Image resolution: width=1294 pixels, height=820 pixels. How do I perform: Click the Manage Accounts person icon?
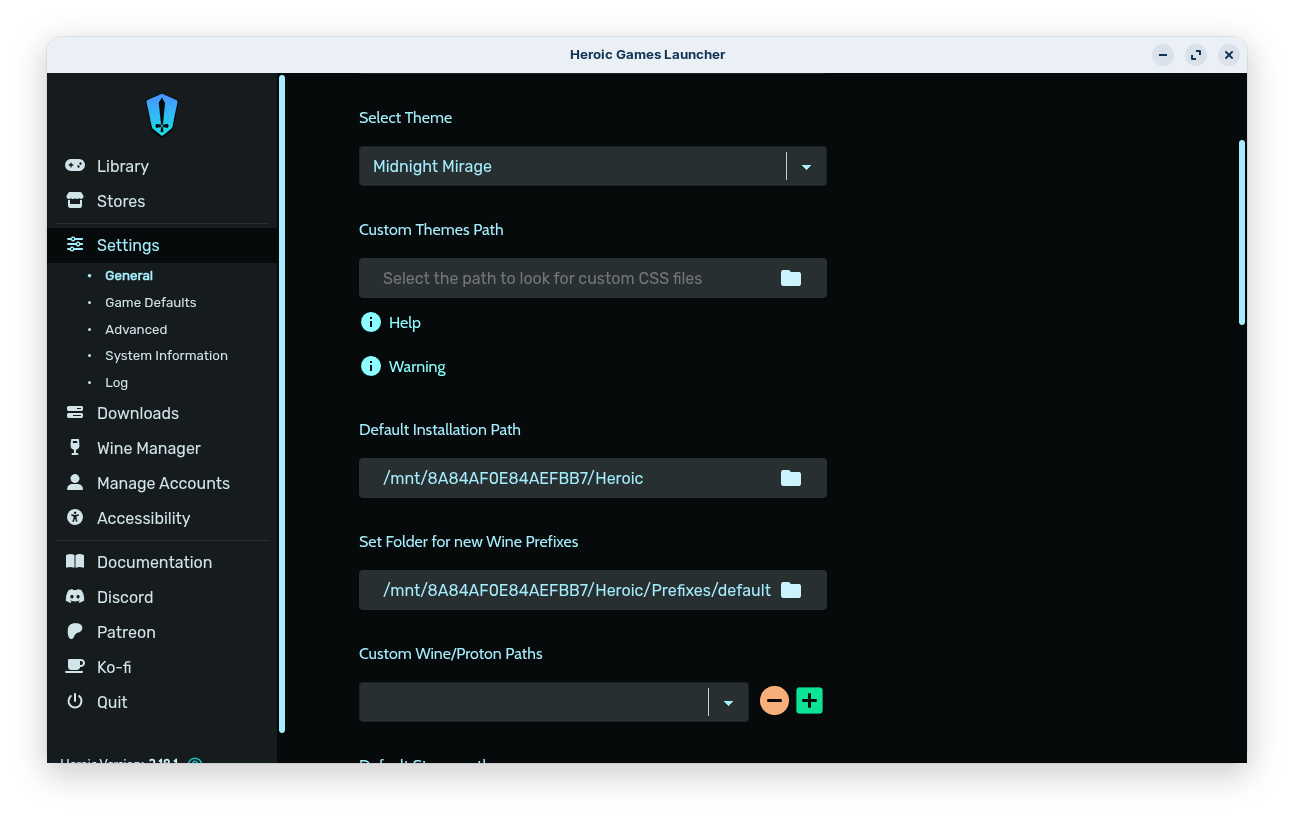pos(75,483)
